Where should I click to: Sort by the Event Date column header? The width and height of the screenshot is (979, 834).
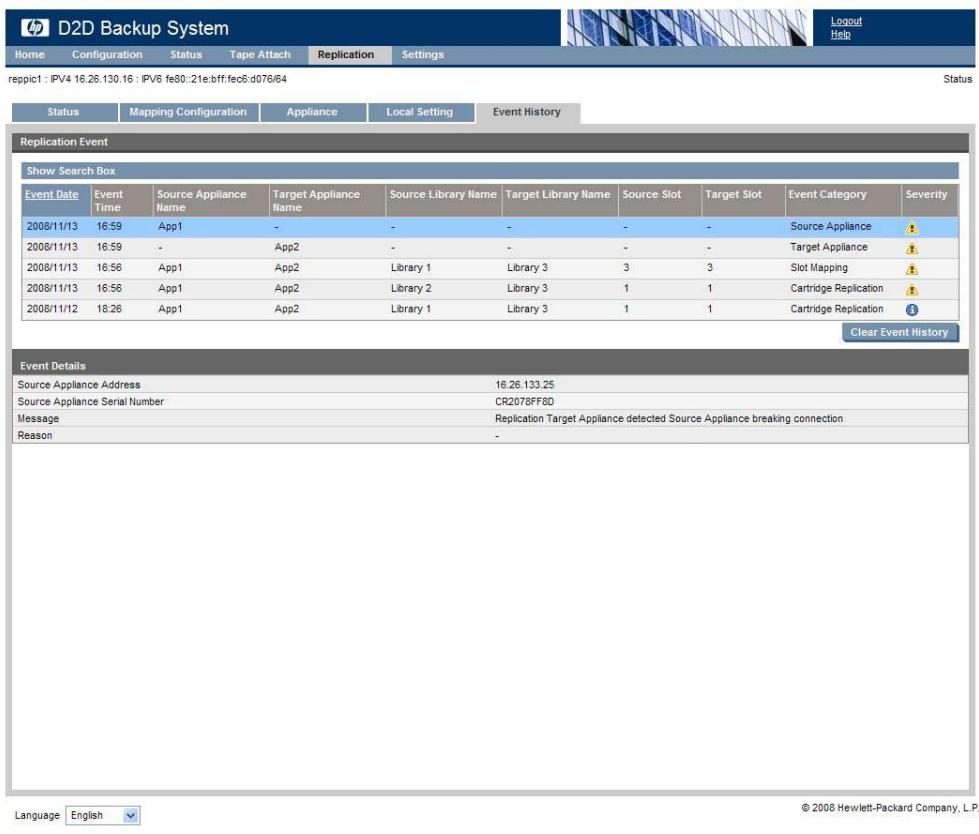tap(52, 195)
